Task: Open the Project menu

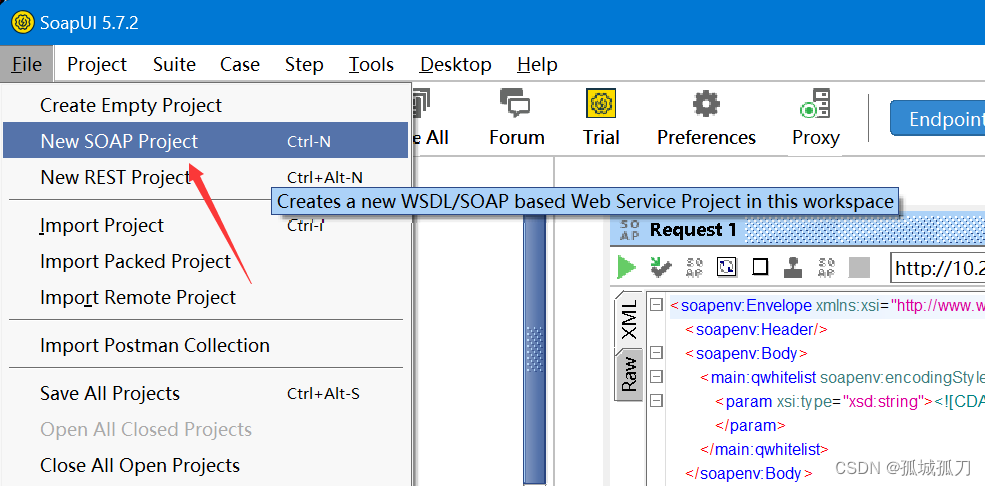Action: 97,64
